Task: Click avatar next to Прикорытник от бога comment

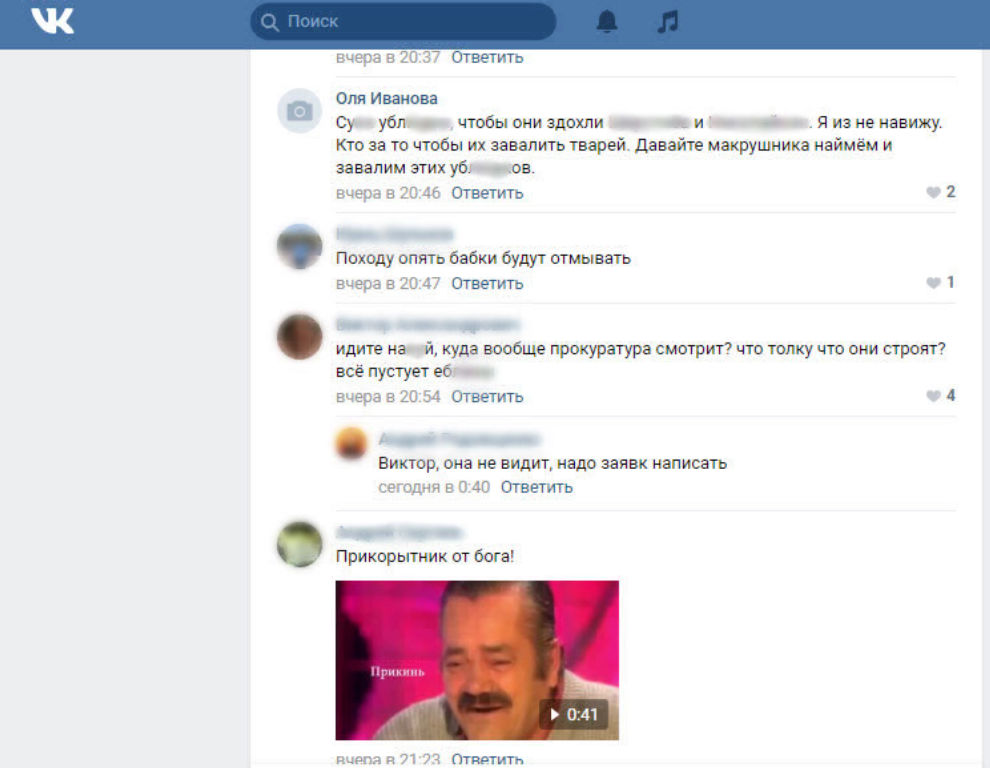Action: [299, 545]
